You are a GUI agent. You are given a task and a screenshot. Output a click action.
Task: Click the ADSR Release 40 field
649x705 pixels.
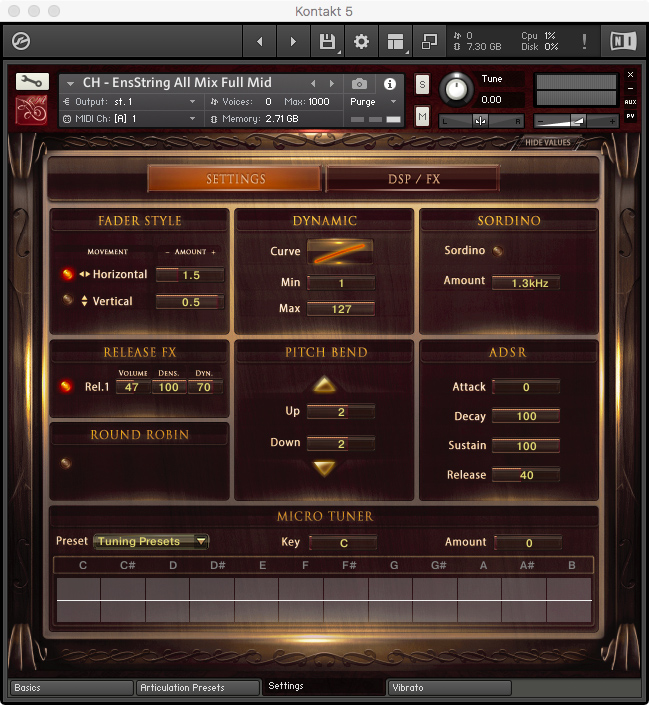tap(526, 475)
